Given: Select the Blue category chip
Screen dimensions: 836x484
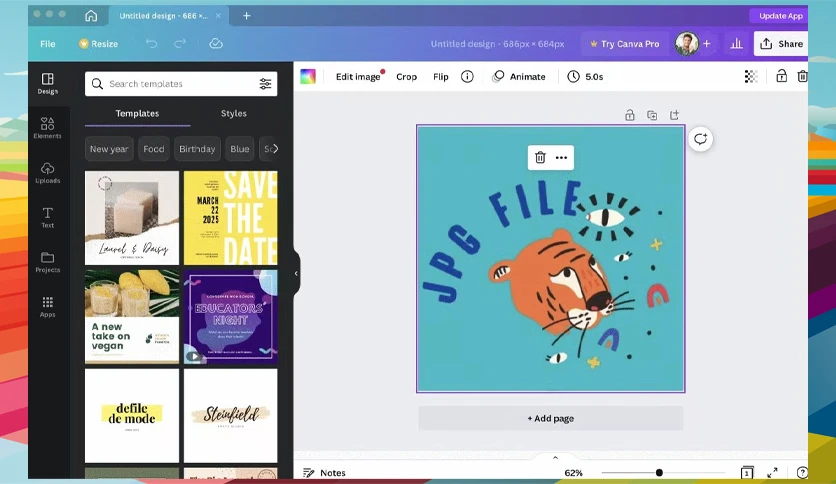Looking at the screenshot, I should pos(239,149).
